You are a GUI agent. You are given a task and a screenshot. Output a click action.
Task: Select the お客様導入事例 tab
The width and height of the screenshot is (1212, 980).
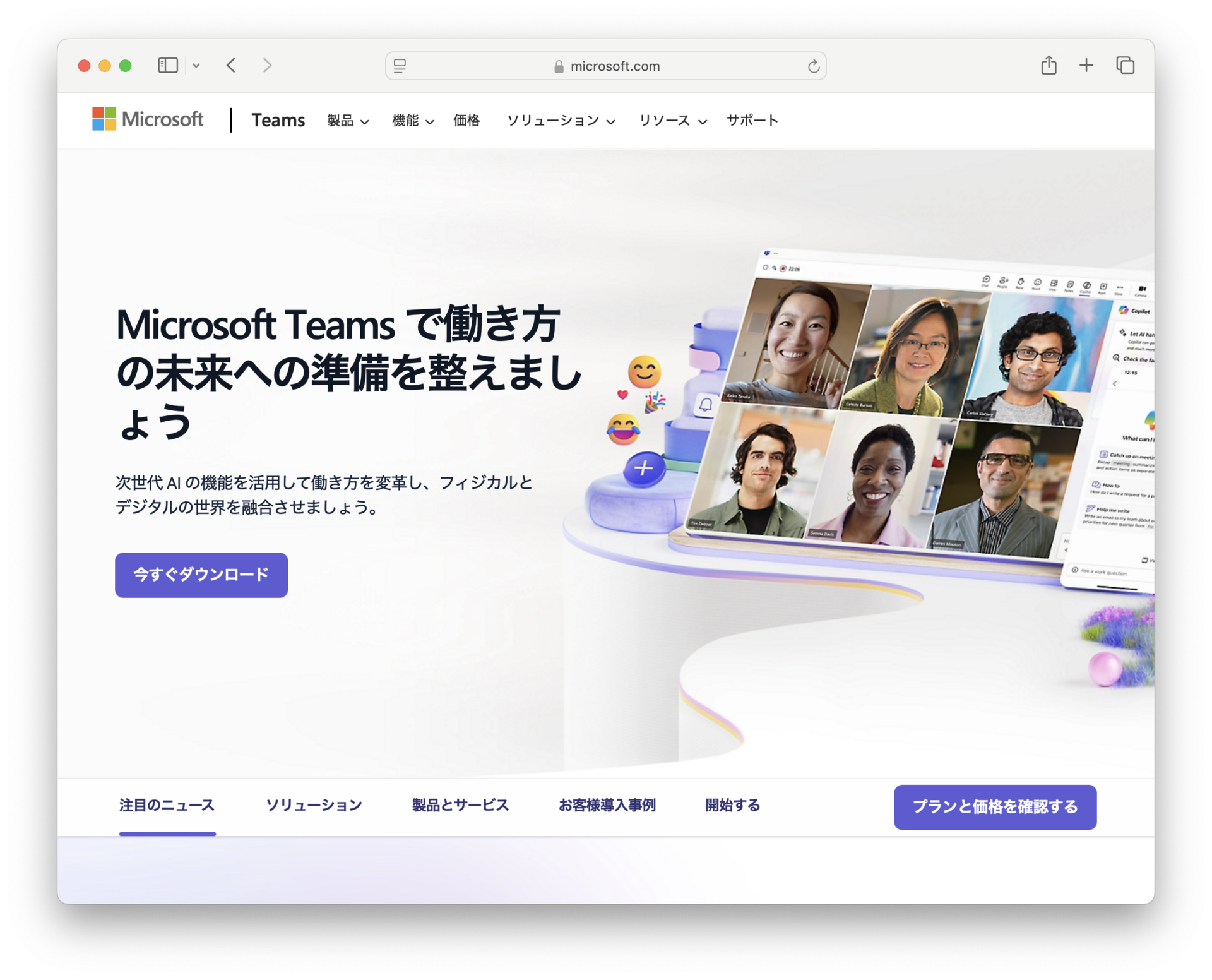(607, 805)
